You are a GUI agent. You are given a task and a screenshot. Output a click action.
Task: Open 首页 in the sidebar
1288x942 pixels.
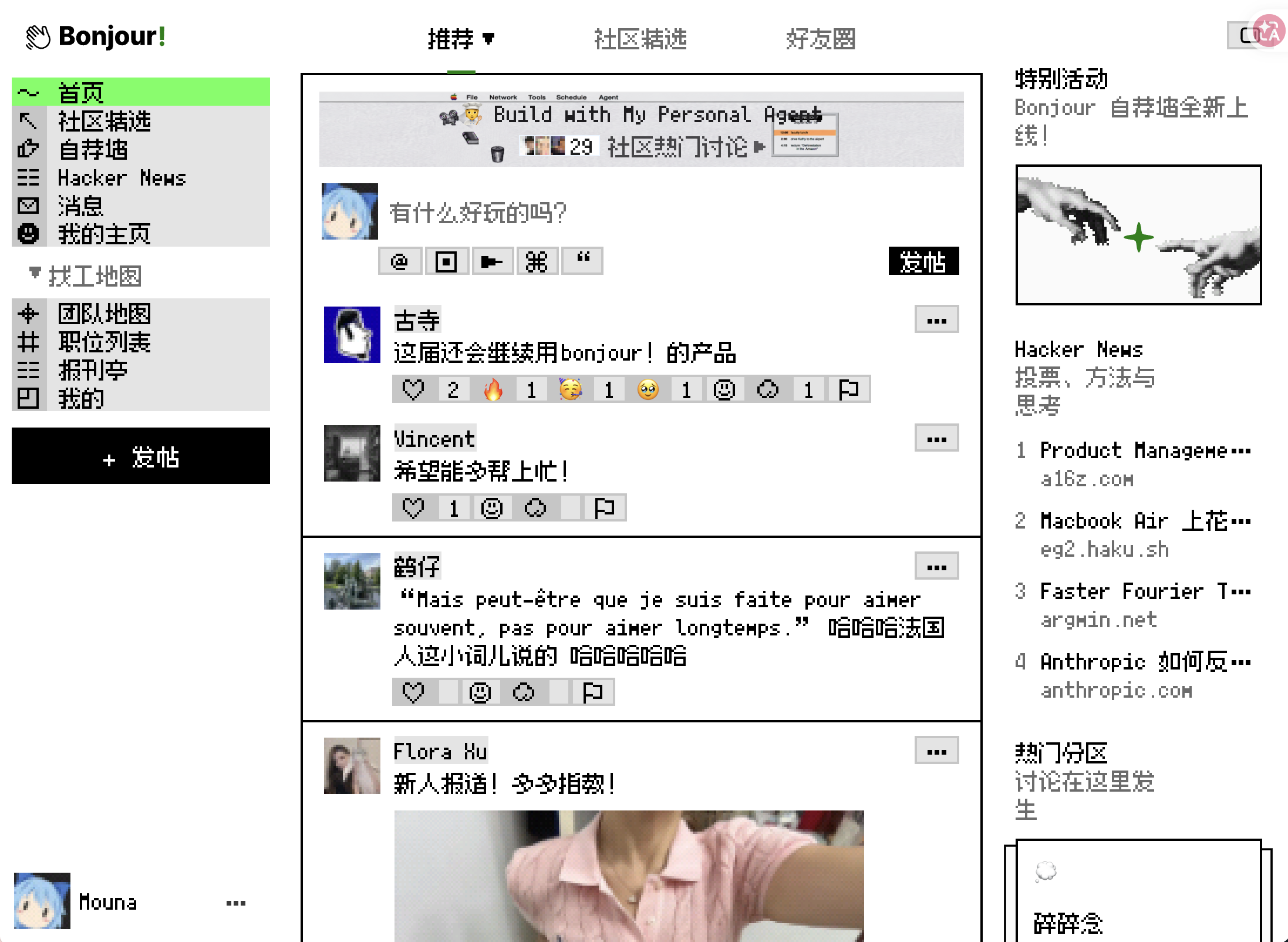[141, 92]
